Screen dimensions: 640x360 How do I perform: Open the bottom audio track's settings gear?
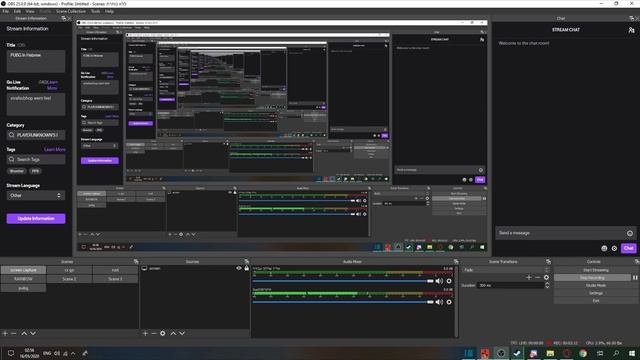click(x=449, y=302)
